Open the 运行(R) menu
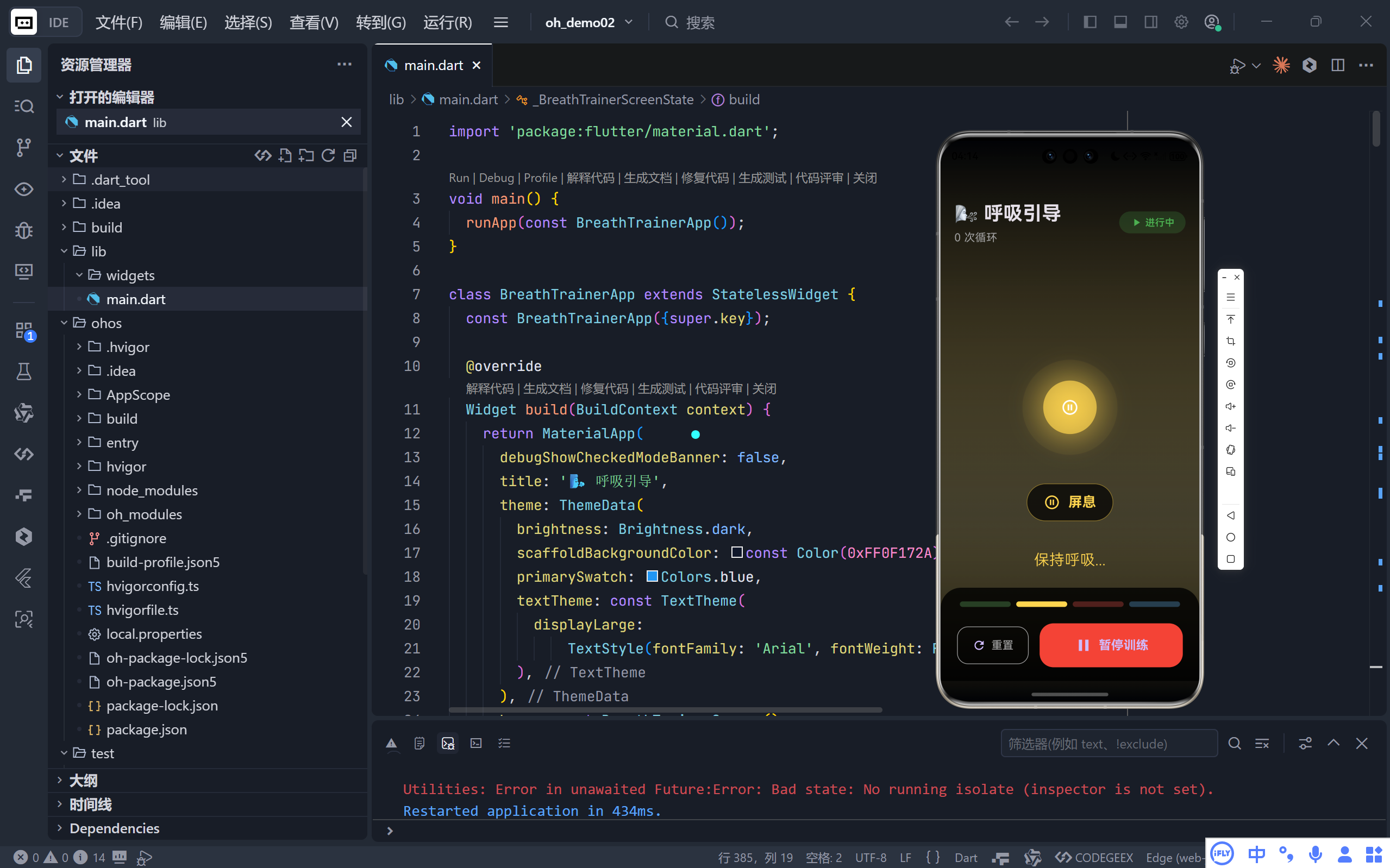The height and width of the screenshot is (868, 1390). pos(447,22)
